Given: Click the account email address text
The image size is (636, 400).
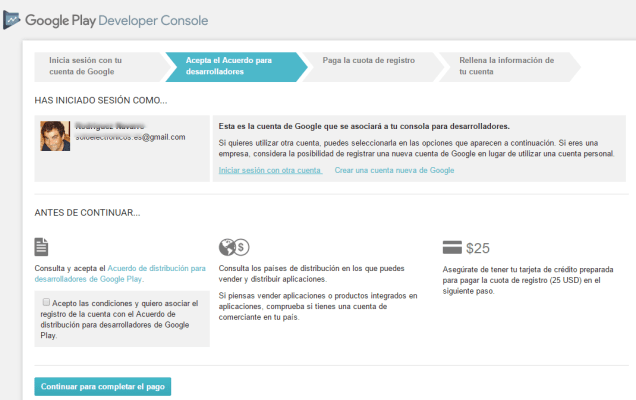Looking at the screenshot, I should click(130, 137).
